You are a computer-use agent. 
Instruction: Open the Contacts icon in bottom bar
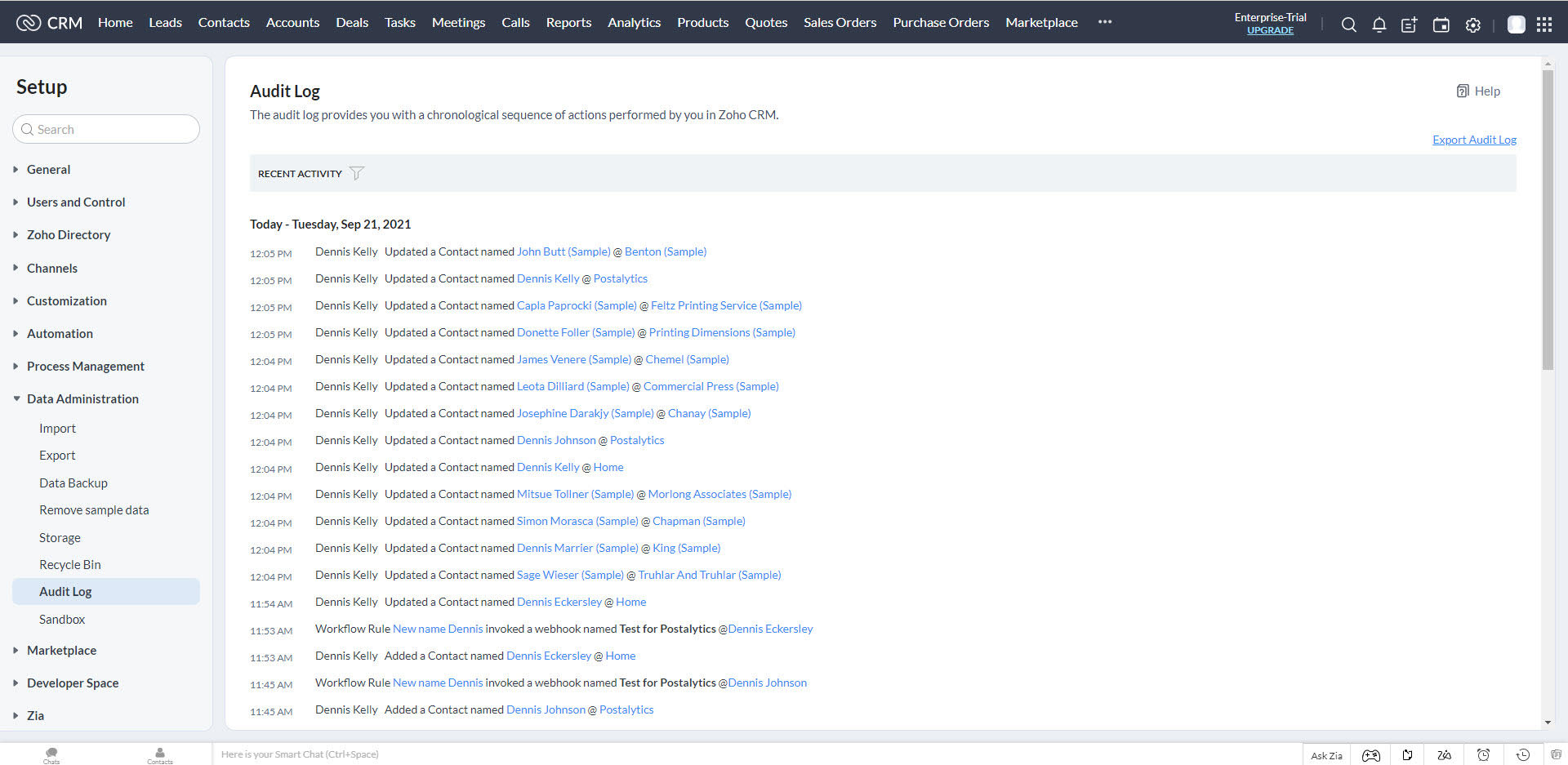[160, 754]
